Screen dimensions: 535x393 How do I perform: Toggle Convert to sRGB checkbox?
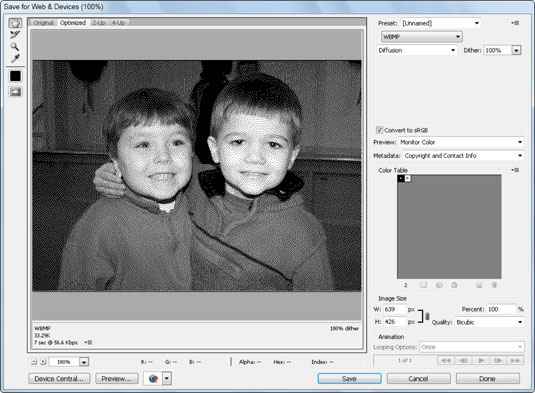tap(379, 130)
